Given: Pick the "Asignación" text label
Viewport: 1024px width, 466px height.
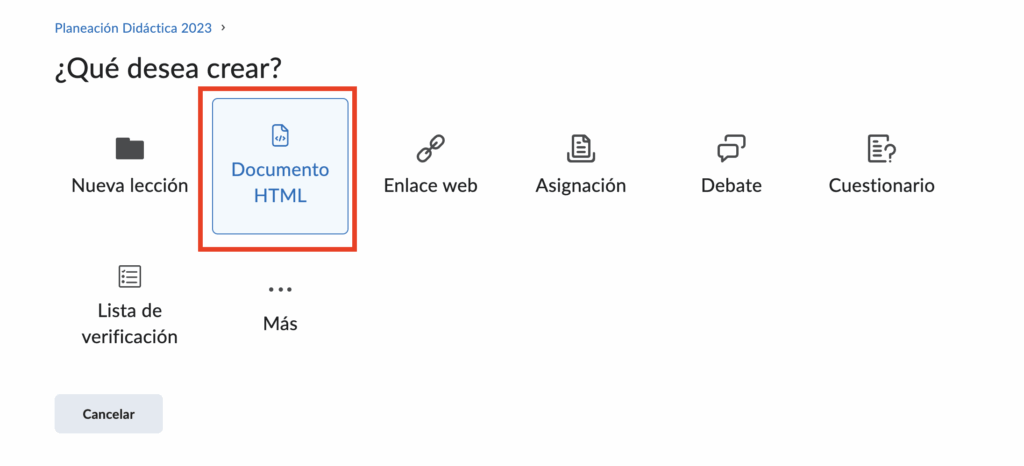Looking at the screenshot, I should (581, 186).
